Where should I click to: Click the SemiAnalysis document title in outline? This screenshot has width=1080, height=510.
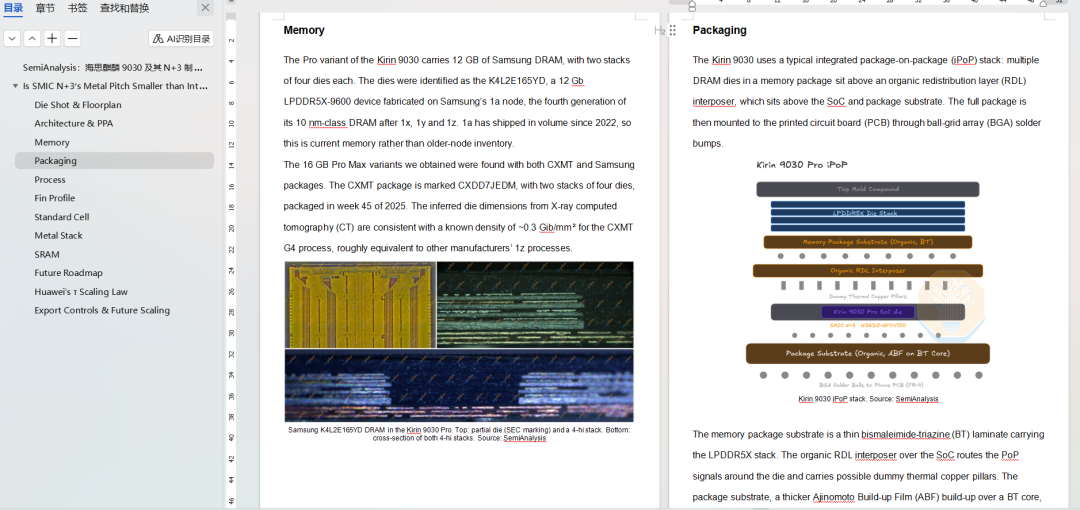(113, 68)
